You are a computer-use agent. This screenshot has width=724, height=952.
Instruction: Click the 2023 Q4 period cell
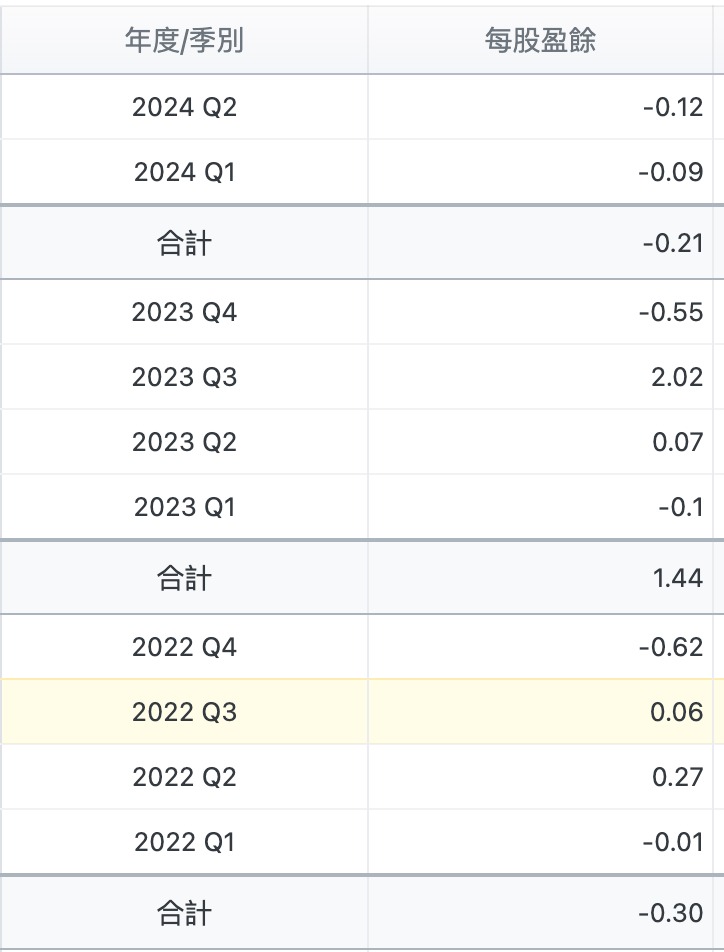[184, 312]
